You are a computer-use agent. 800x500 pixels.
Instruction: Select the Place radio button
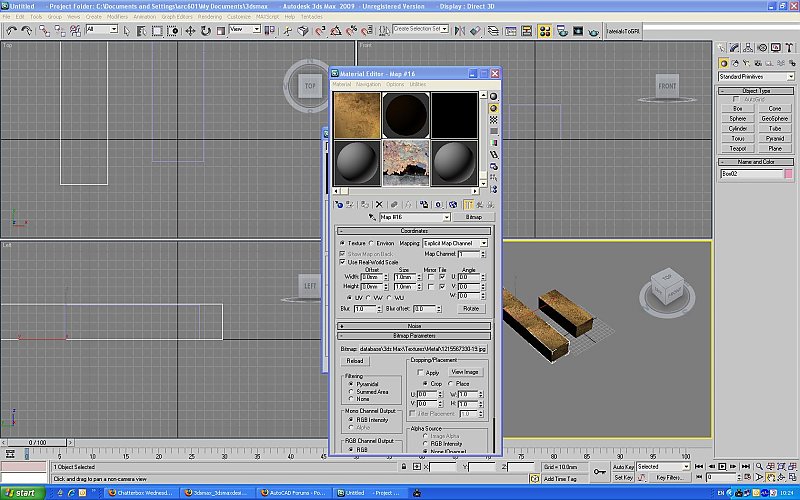[x=450, y=383]
